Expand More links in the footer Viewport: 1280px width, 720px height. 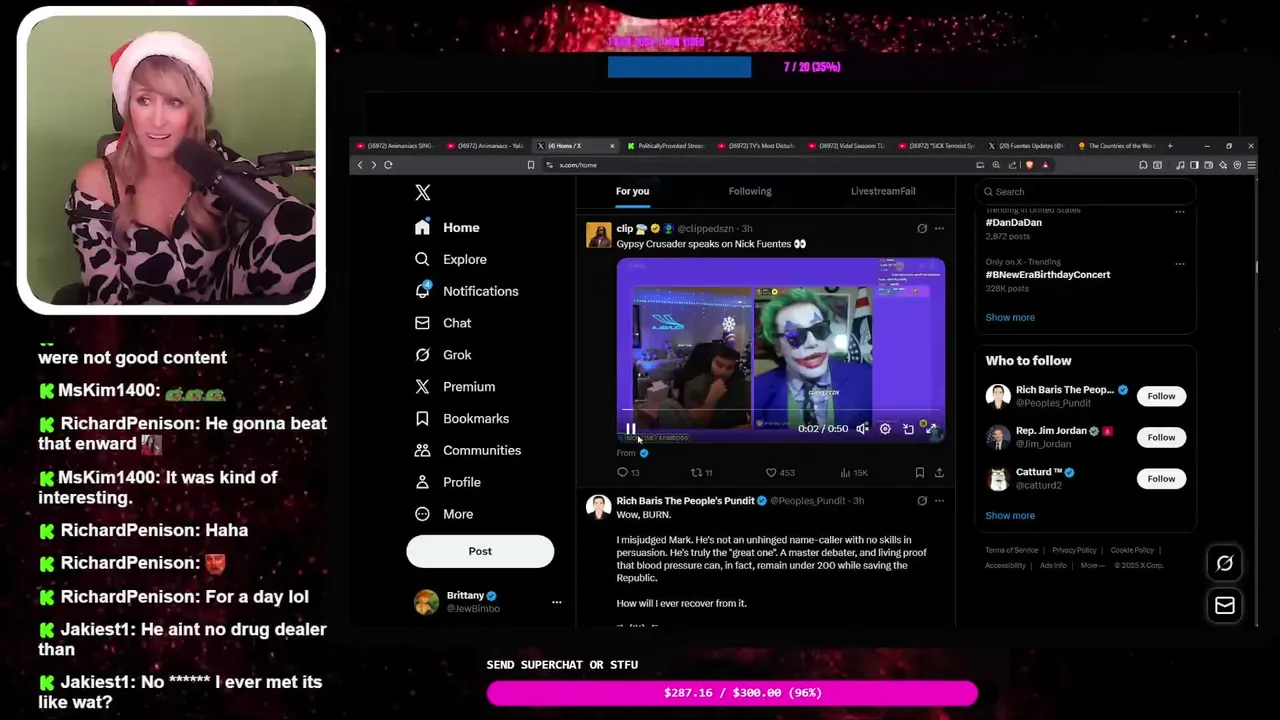coord(1092,565)
